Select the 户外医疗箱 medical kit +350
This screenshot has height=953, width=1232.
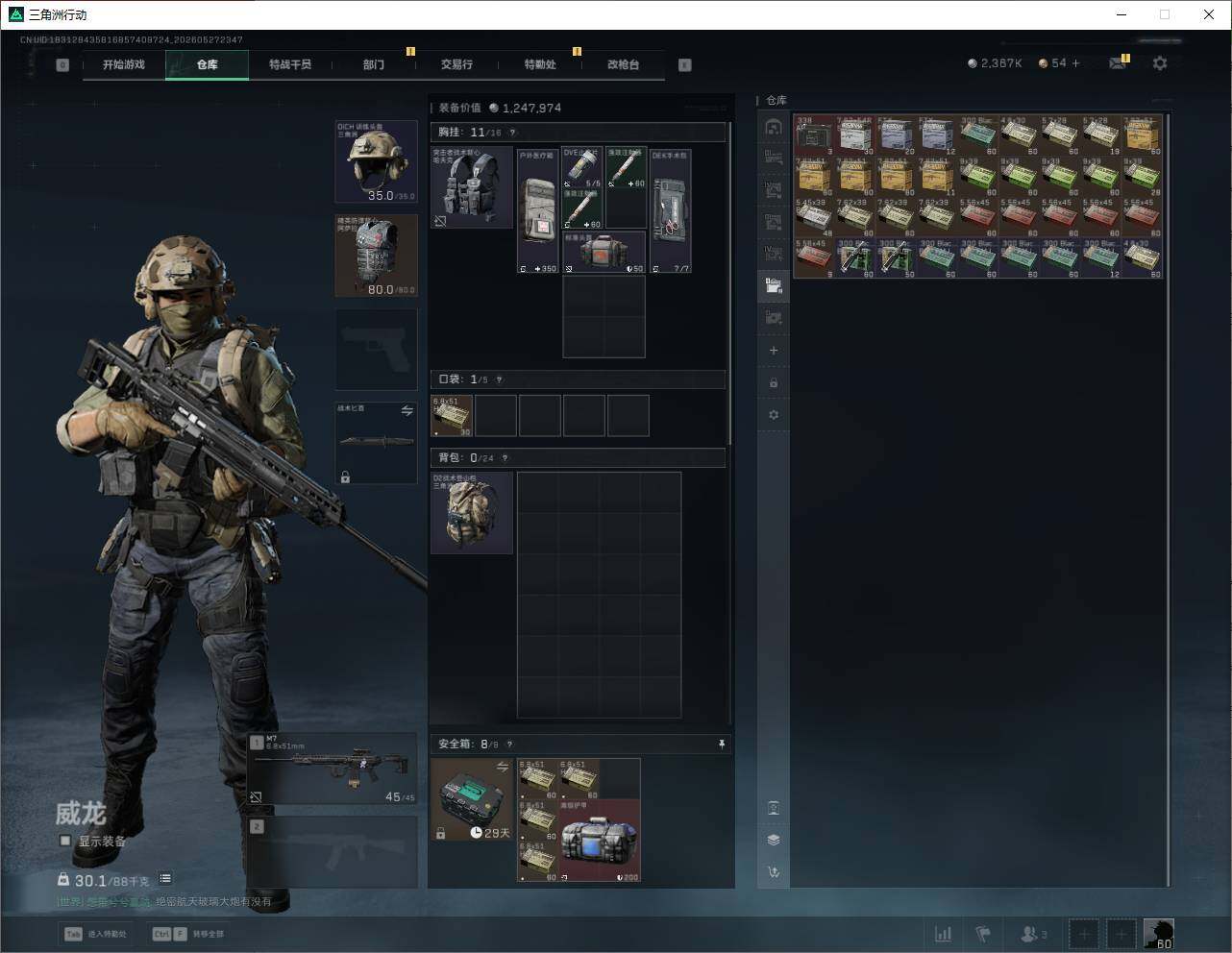pyautogui.click(x=537, y=210)
